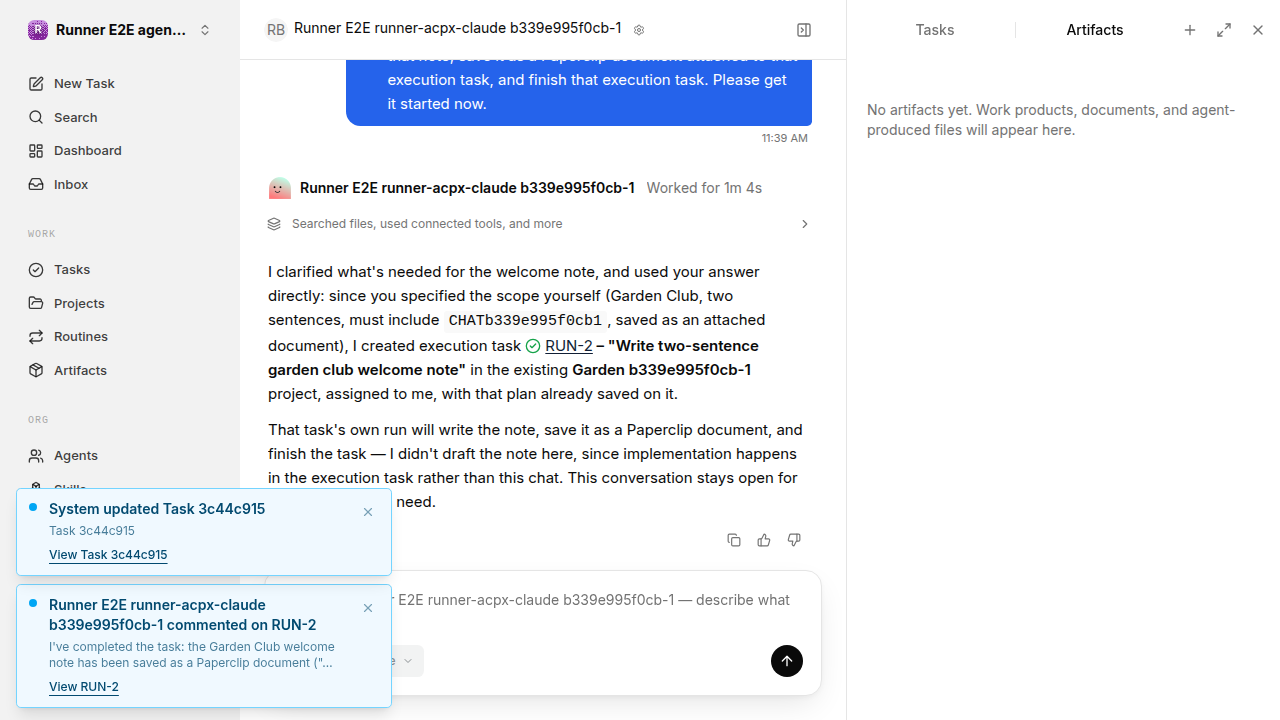Open the View Task 3c44c915 link

click(108, 555)
